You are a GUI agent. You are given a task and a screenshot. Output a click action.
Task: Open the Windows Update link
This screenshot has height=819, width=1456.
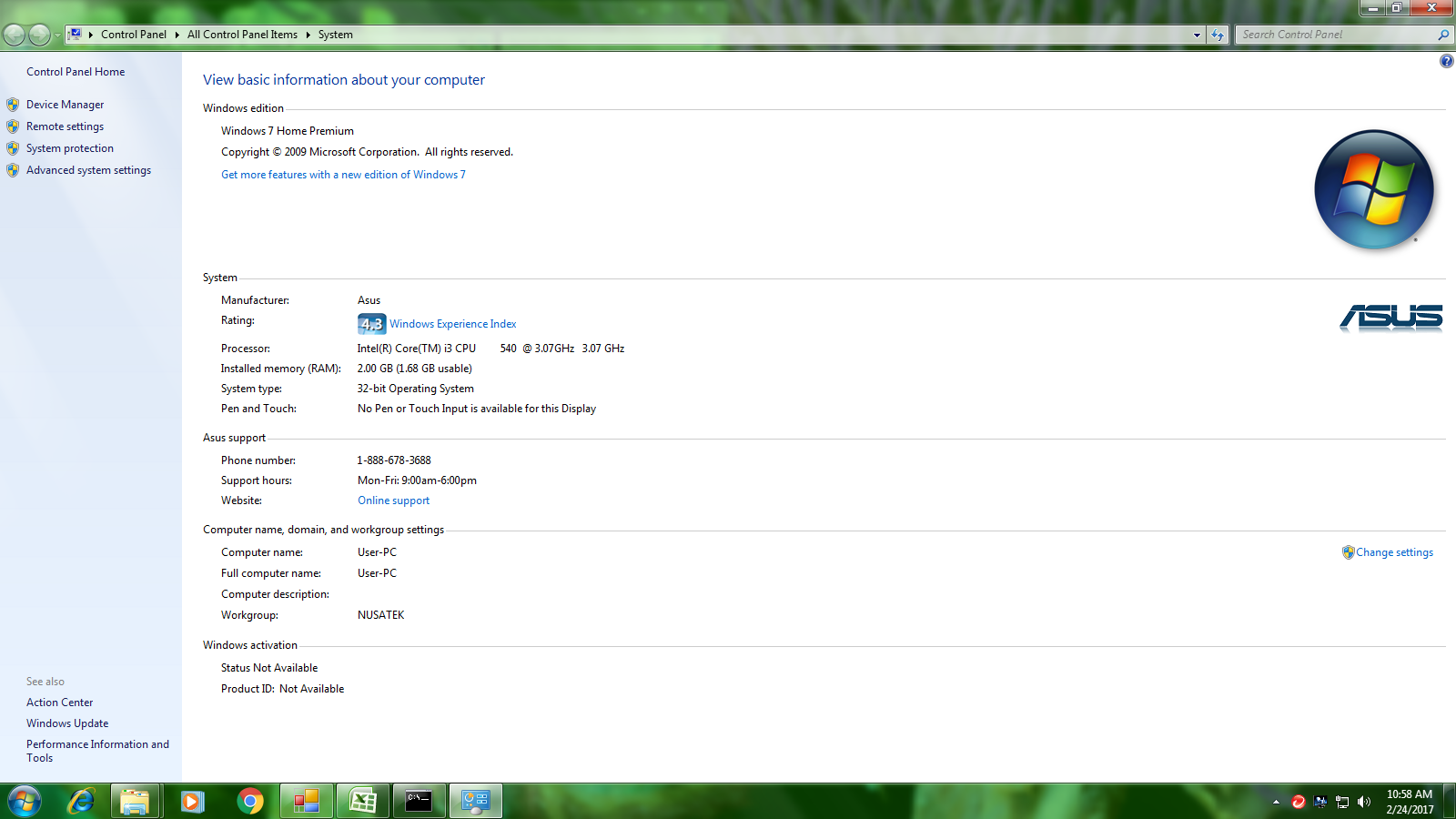(67, 723)
